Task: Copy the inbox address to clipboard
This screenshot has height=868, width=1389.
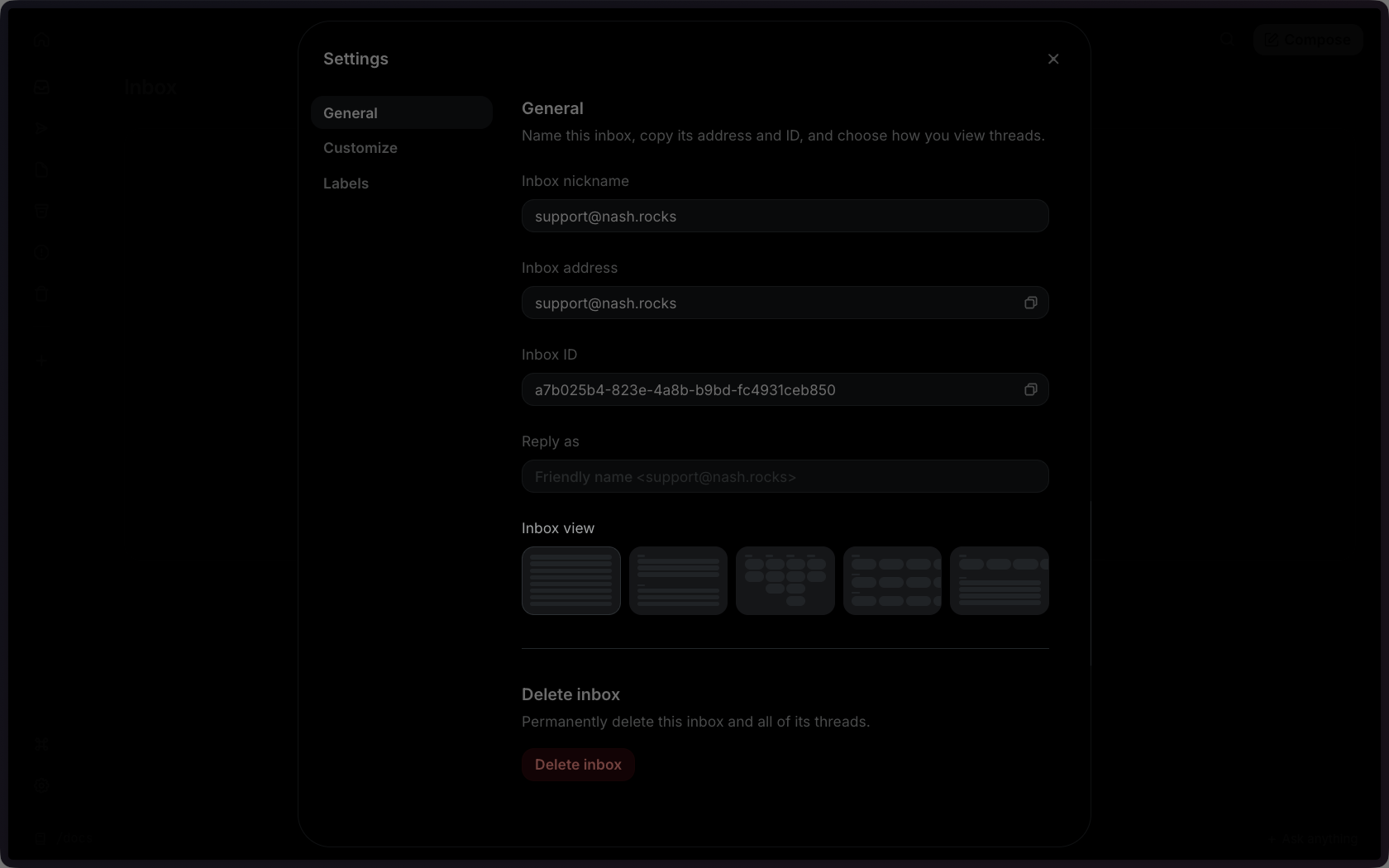Action: [1030, 303]
